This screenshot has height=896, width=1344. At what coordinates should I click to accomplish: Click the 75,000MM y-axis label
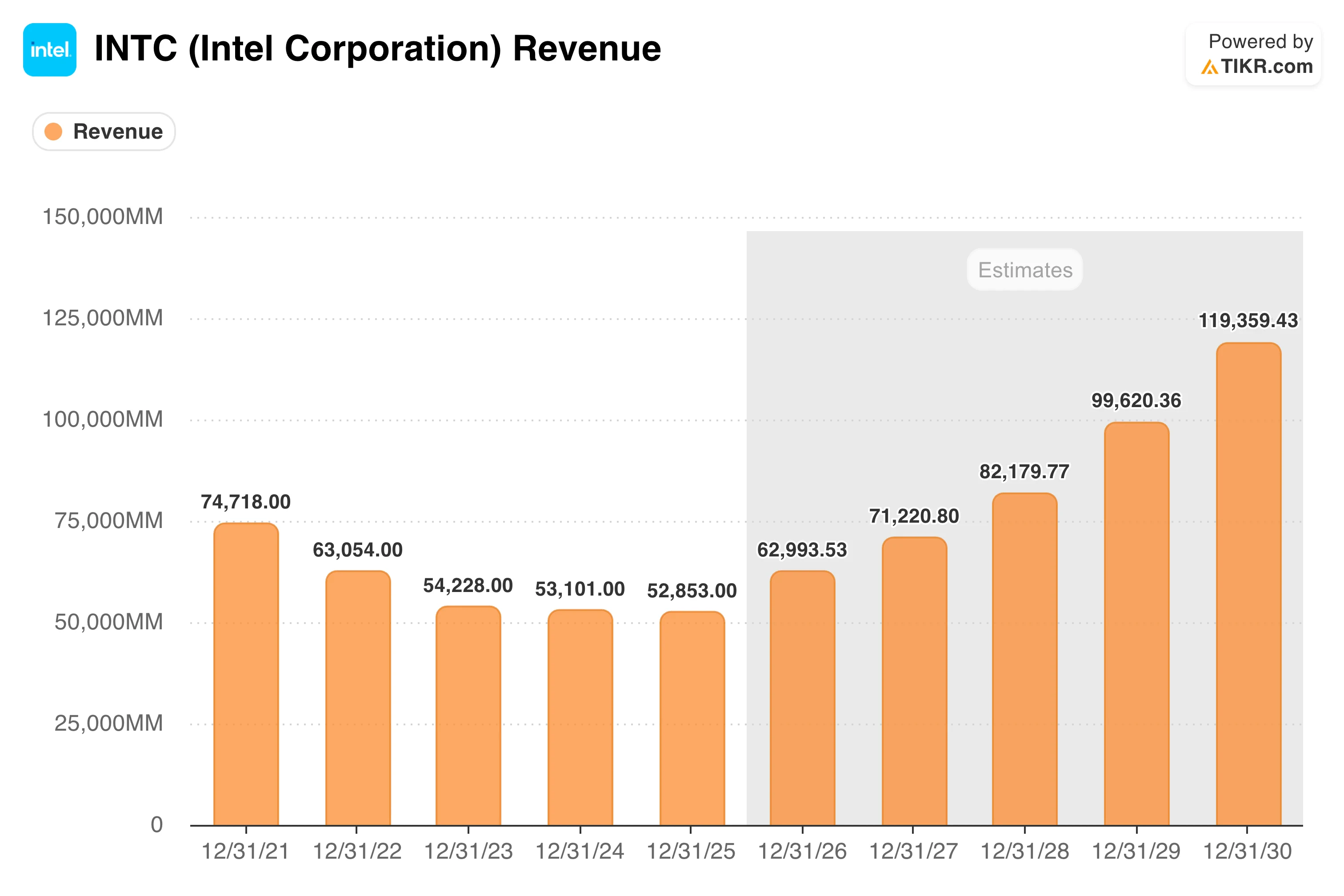coord(108,521)
